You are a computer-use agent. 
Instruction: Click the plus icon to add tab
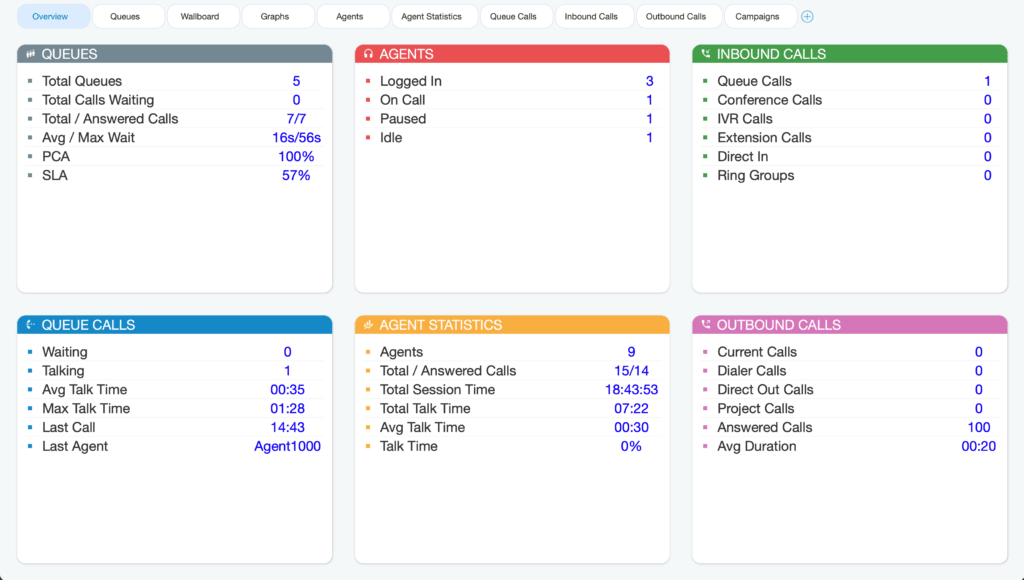[807, 16]
